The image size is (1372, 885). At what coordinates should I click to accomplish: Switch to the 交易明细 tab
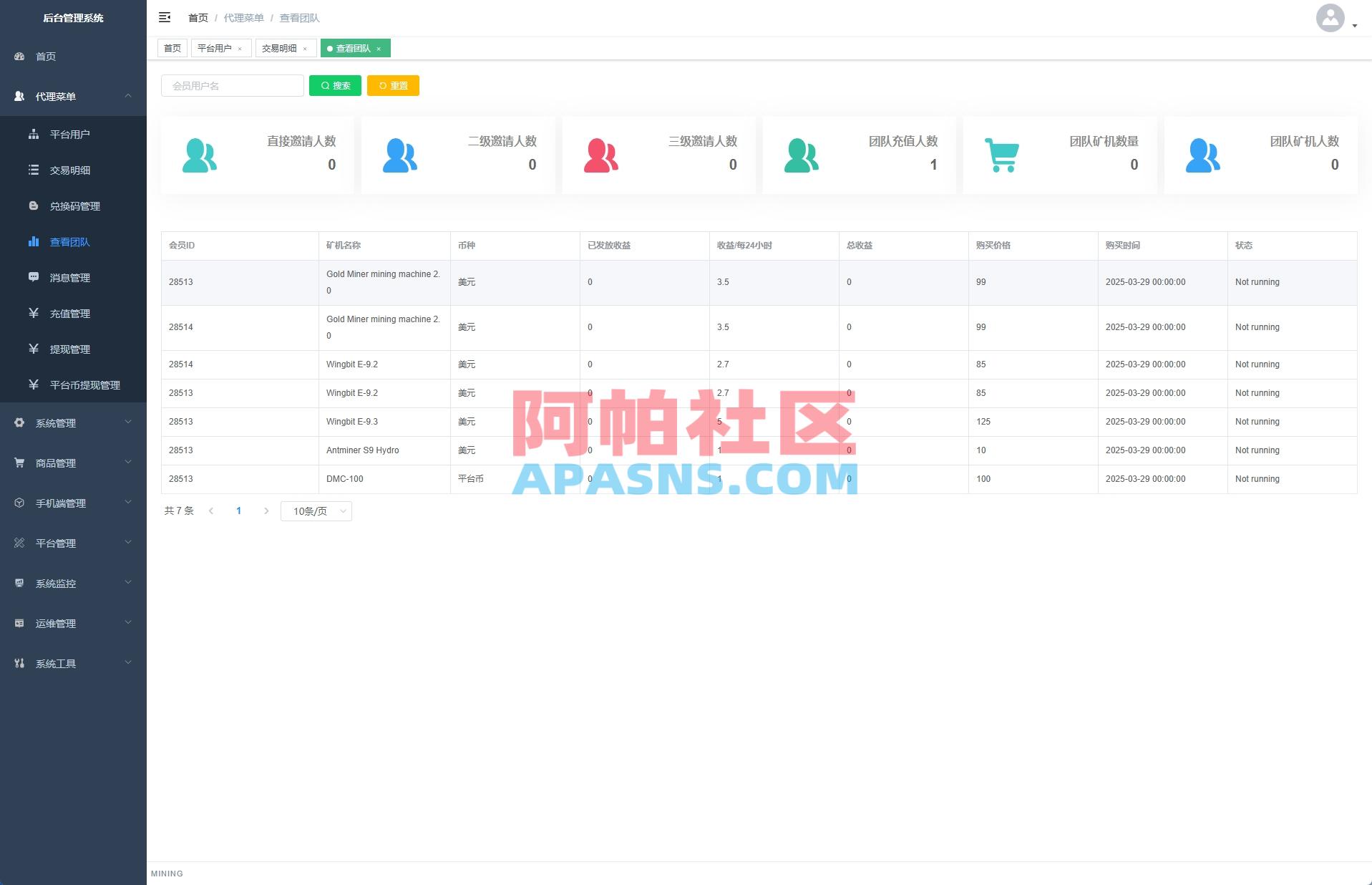[281, 48]
